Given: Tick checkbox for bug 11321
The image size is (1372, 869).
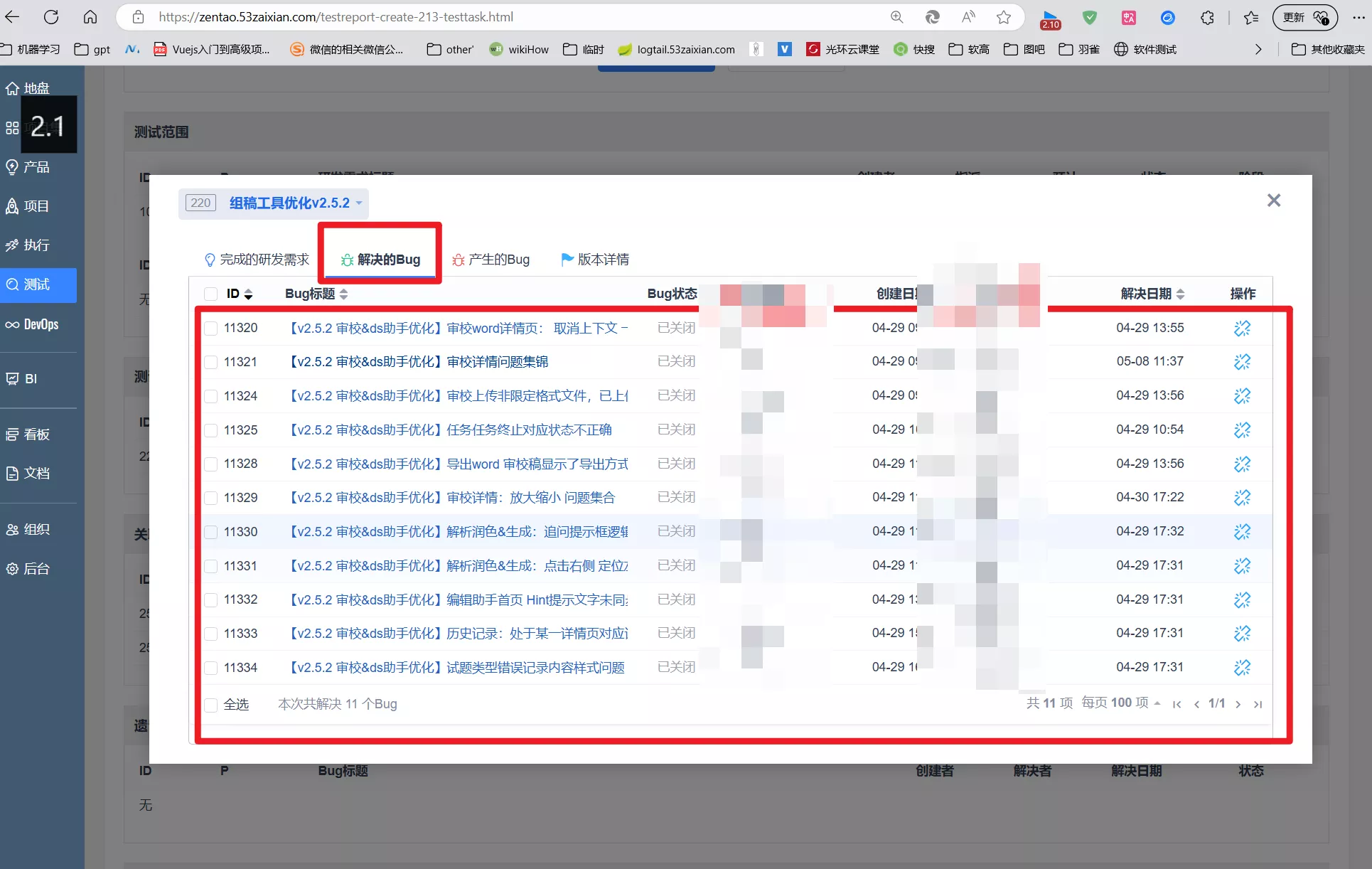Looking at the screenshot, I should [x=210, y=362].
